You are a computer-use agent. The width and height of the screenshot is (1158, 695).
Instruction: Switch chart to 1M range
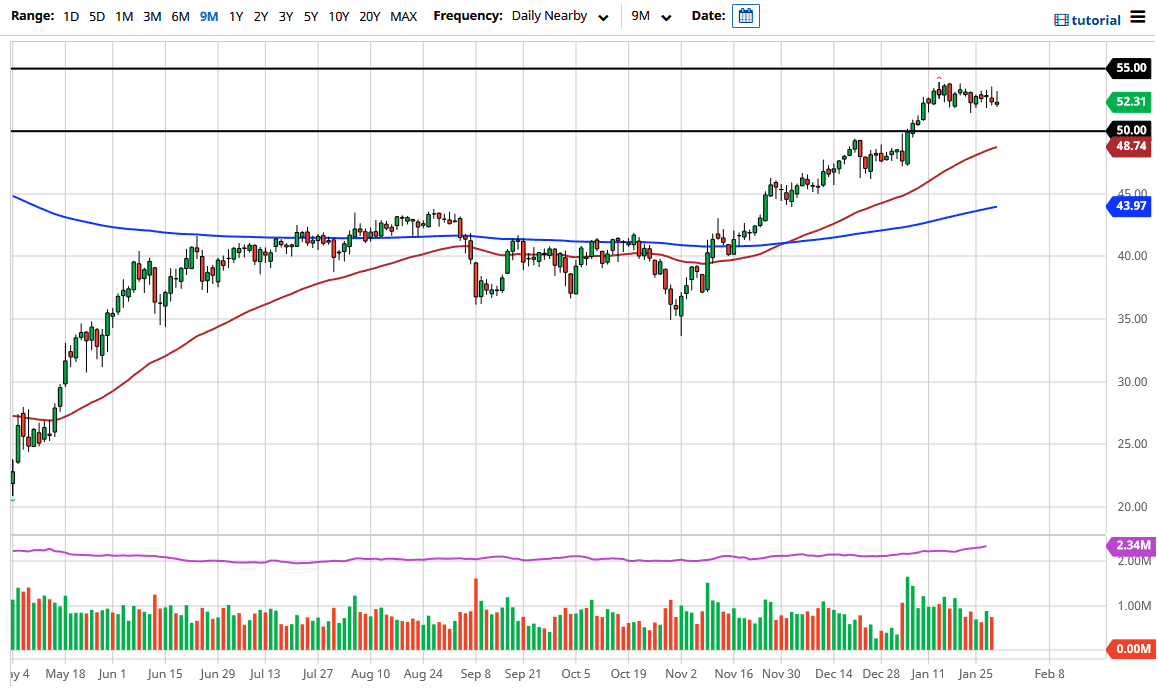[123, 16]
